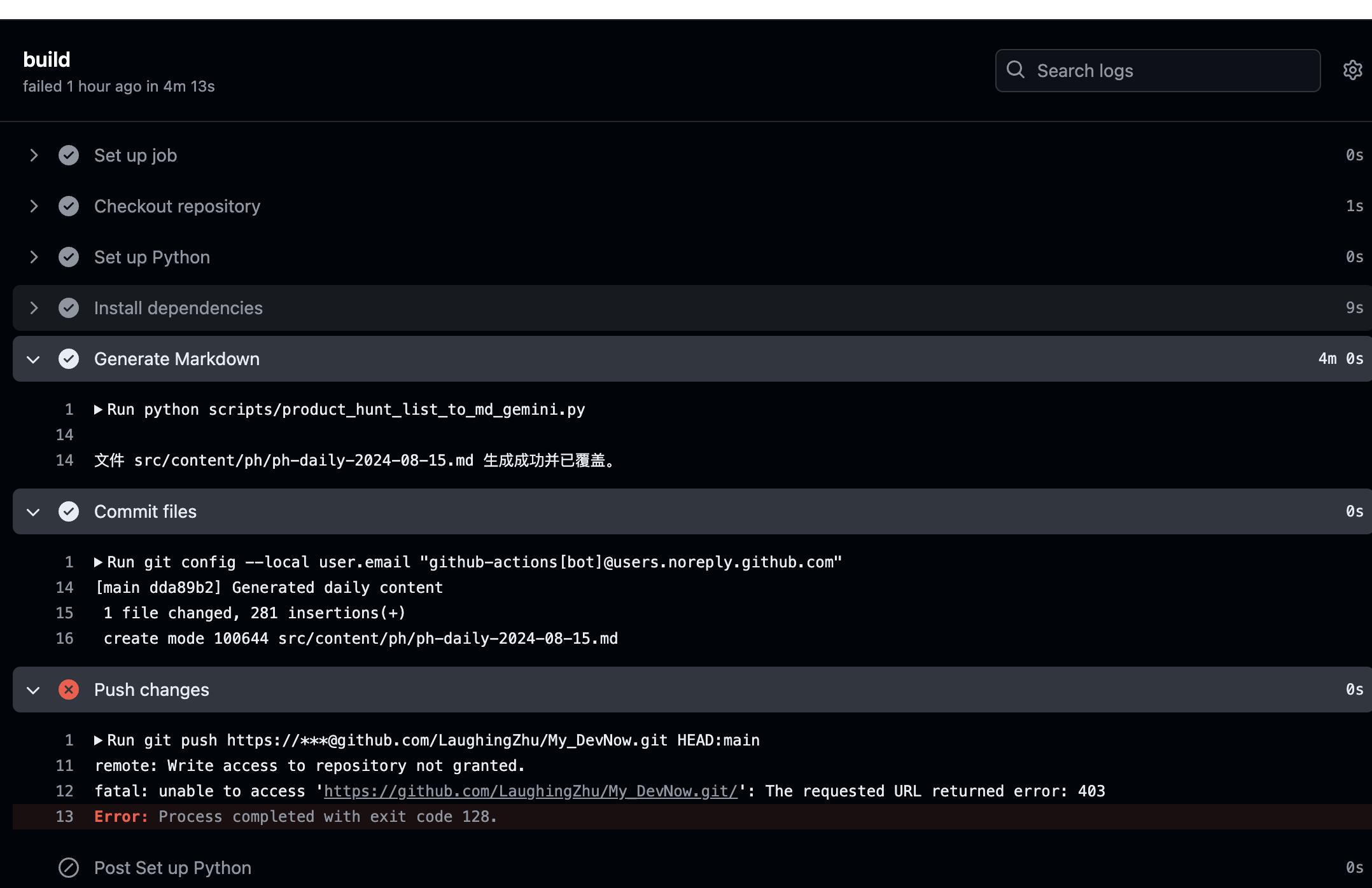
Task: Open the LaughingZhu/My_DevNow.git URL link
Action: coord(531,791)
